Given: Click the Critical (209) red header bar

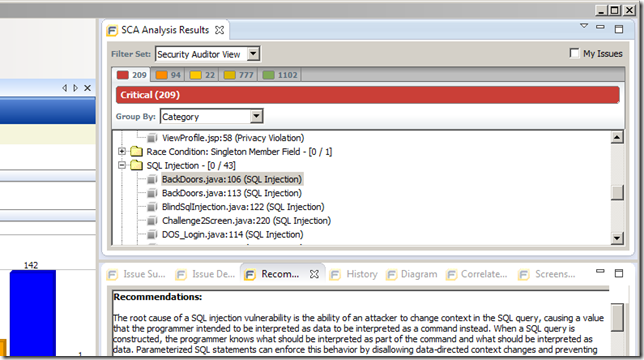Looking at the screenshot, I should (368, 95).
